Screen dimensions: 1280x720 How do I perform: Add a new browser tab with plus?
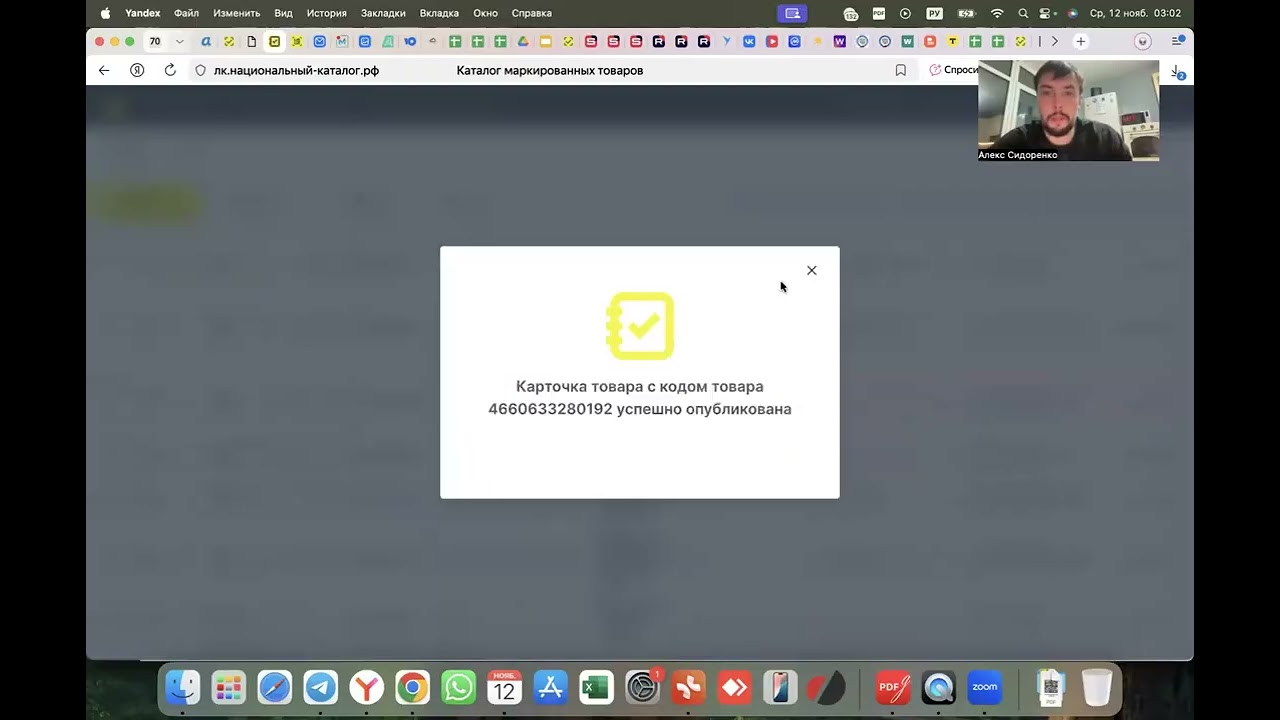coord(1080,41)
